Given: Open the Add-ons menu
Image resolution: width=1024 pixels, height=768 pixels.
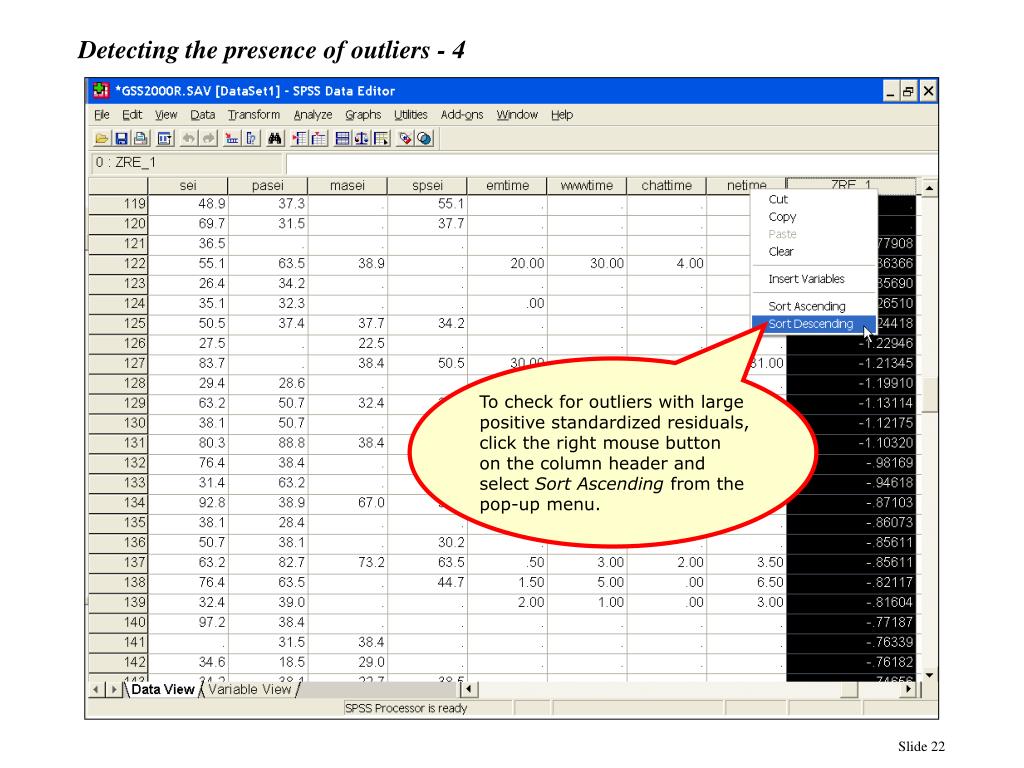Looking at the screenshot, I should tap(462, 115).
